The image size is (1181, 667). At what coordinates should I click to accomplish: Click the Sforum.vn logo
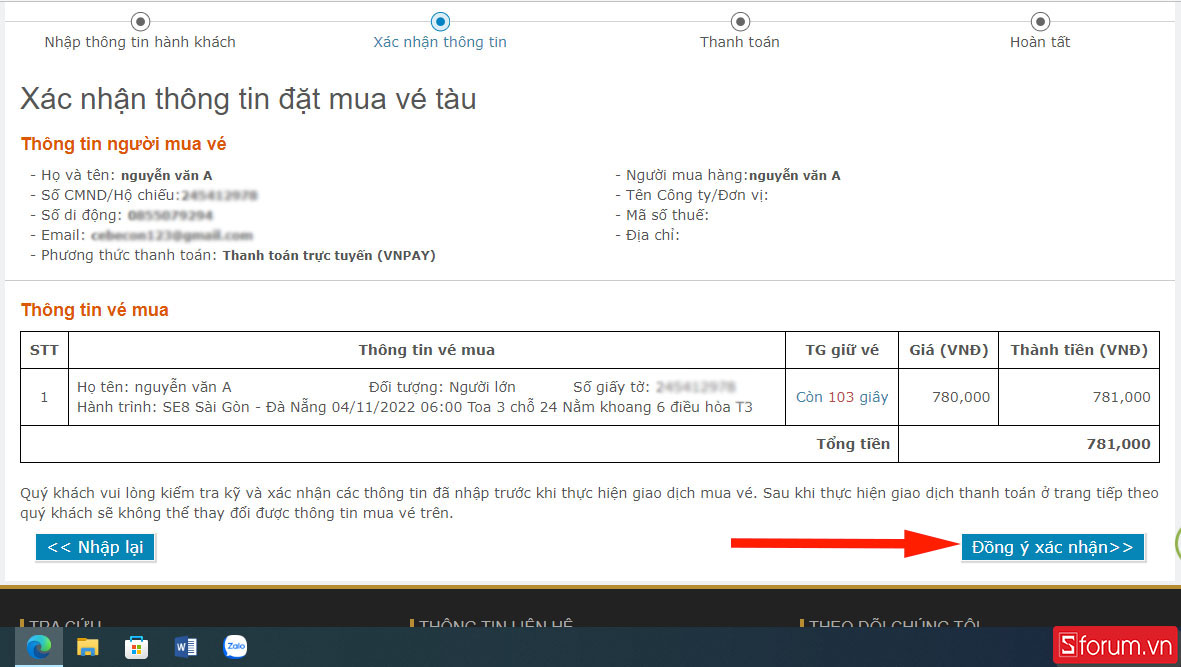point(1113,645)
